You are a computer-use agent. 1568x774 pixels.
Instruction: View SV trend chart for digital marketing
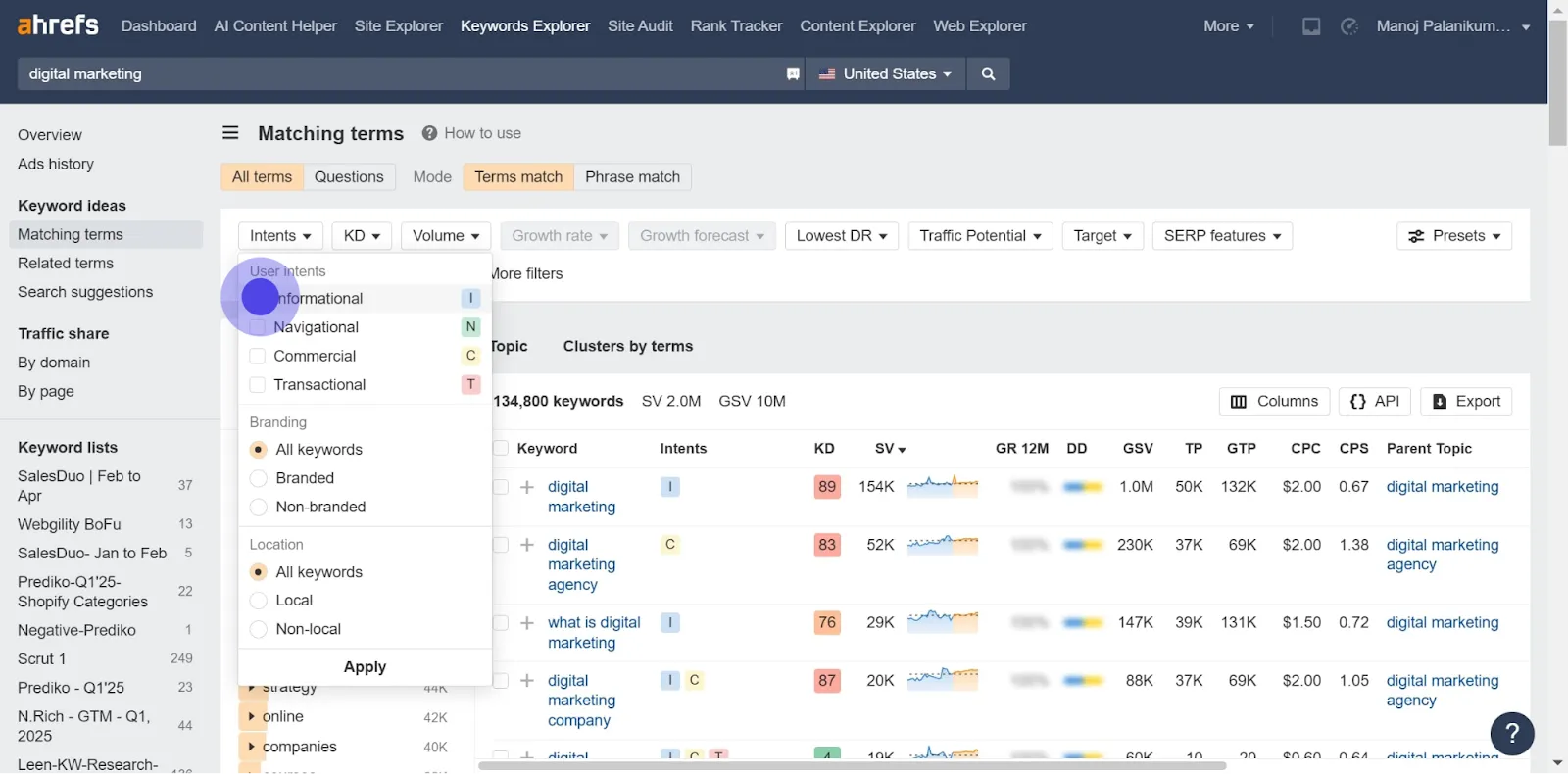coord(943,486)
